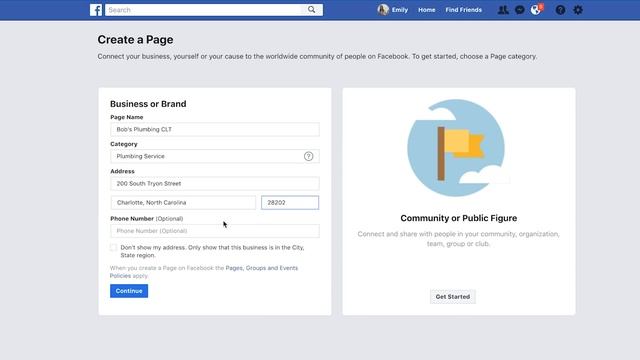Go to Home in top bar
This screenshot has width=640, height=360.
(427, 10)
